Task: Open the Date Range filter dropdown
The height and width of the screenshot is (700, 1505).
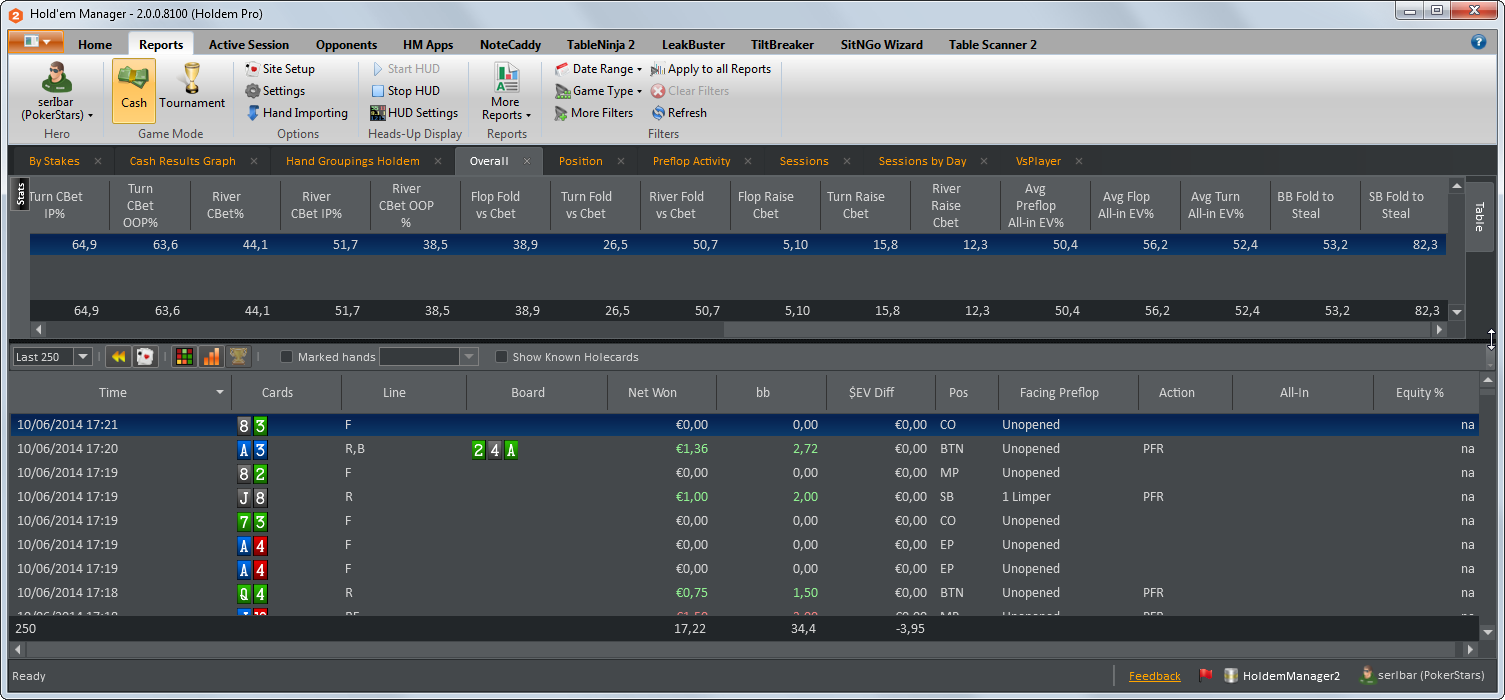Action: click(x=598, y=69)
